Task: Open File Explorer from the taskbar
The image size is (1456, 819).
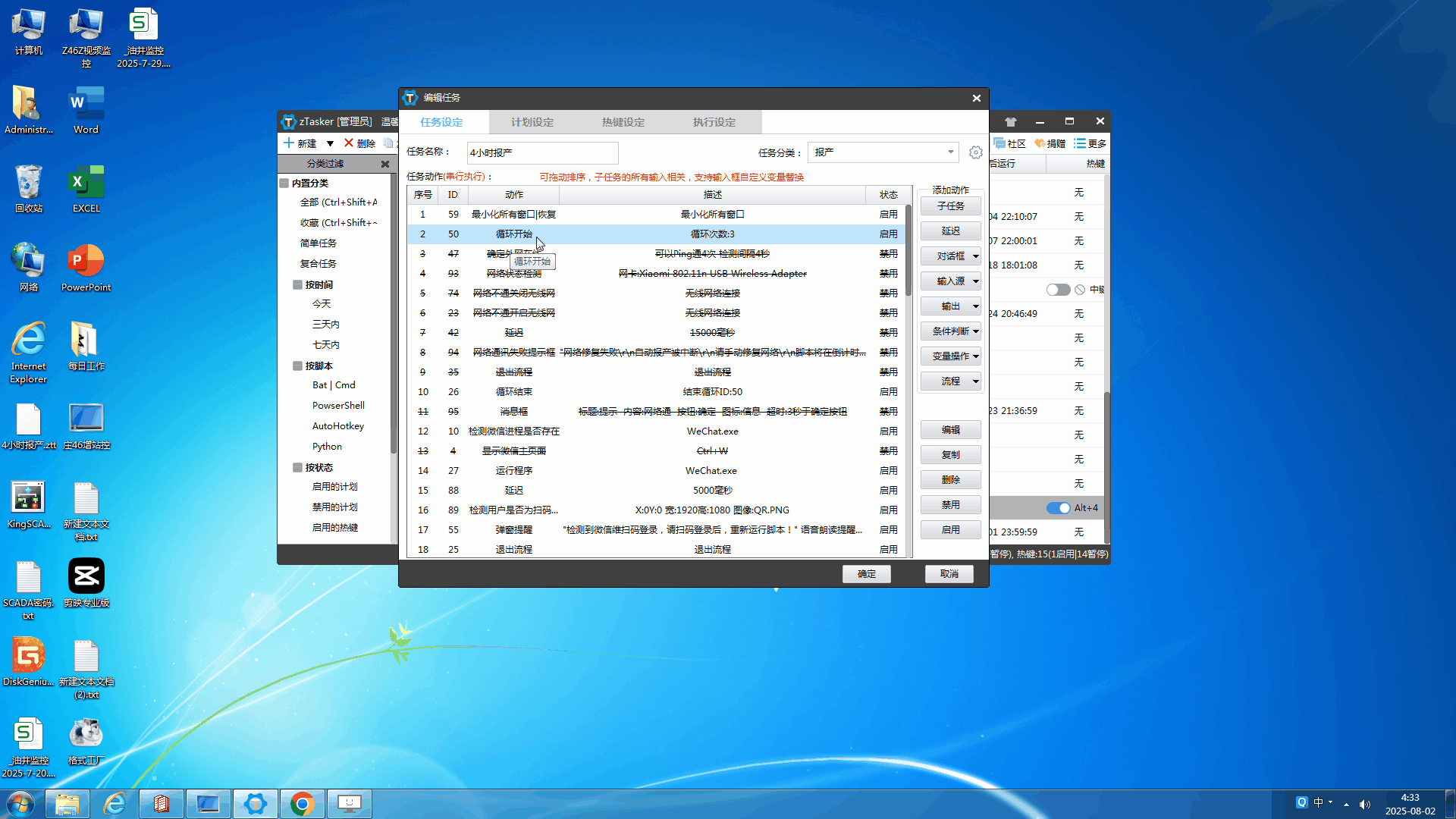Action: click(67, 804)
